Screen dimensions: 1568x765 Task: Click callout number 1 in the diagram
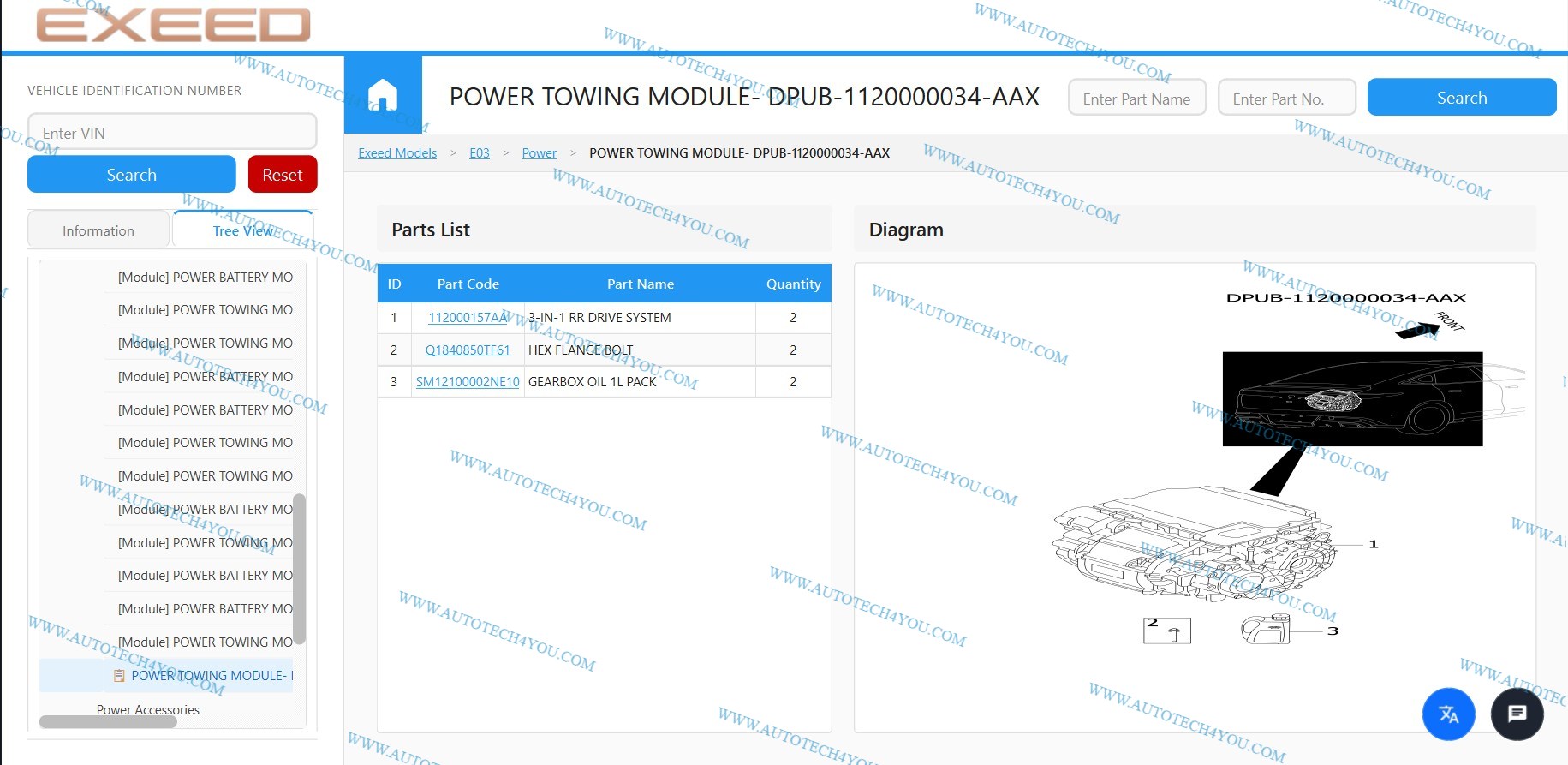coord(1374,544)
